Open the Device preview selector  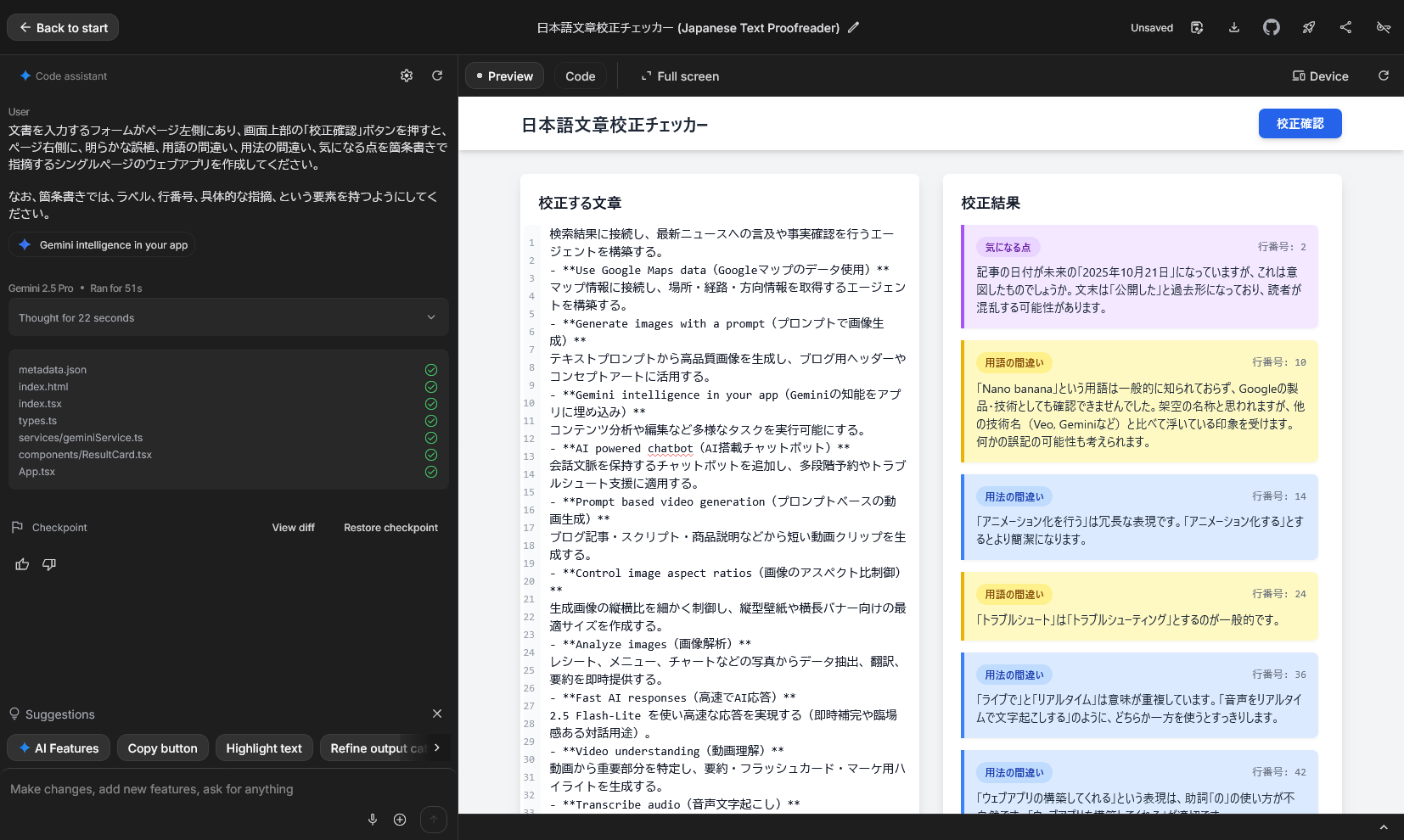pyautogui.click(x=1320, y=76)
